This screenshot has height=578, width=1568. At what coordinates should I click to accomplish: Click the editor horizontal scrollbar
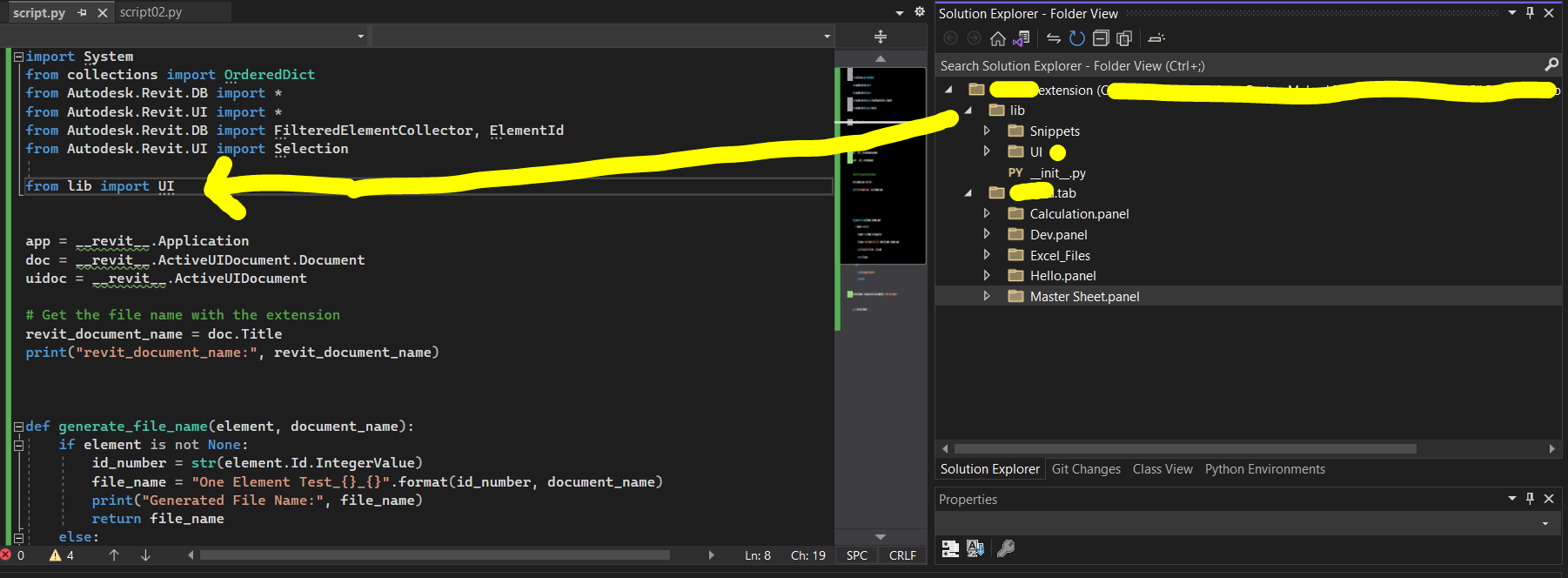pyautogui.click(x=435, y=555)
